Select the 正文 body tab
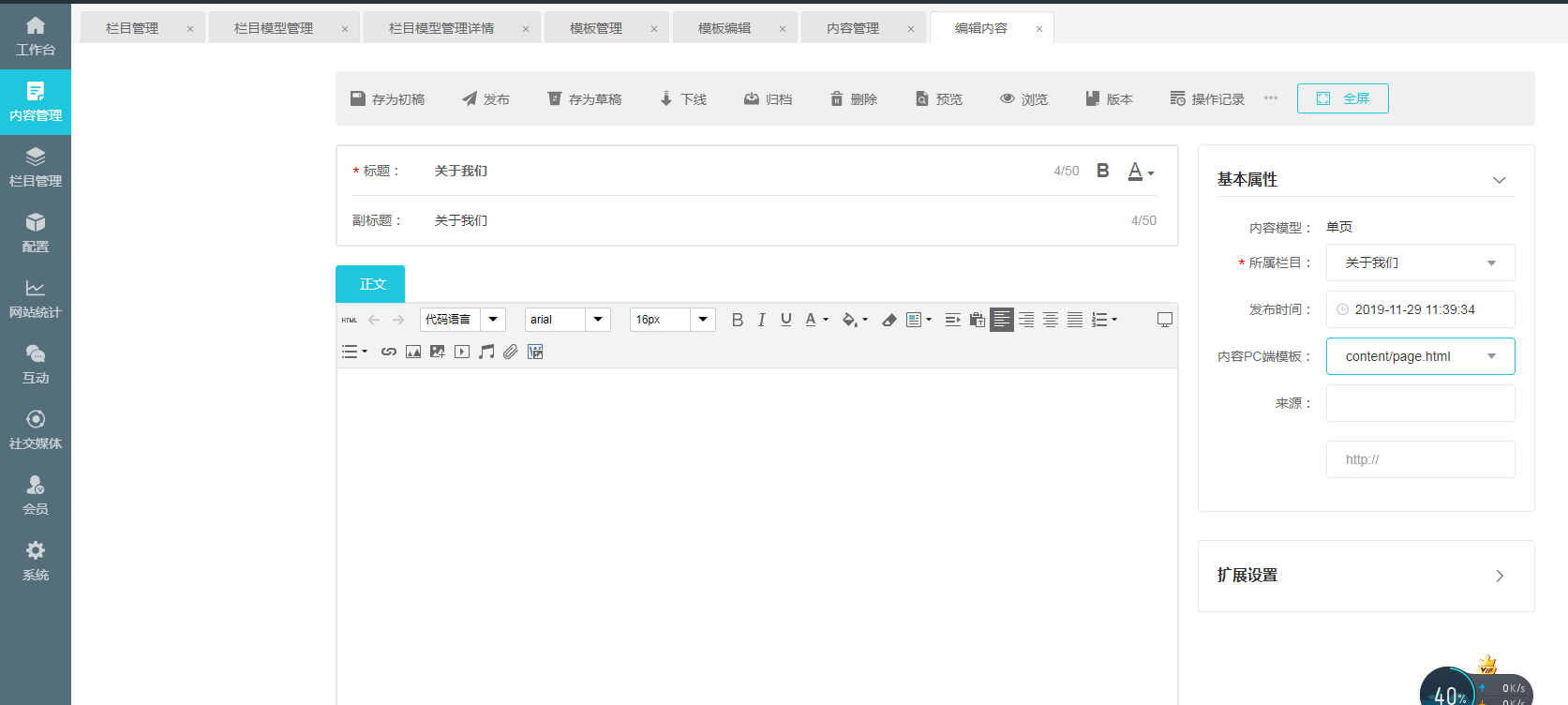 click(x=370, y=284)
